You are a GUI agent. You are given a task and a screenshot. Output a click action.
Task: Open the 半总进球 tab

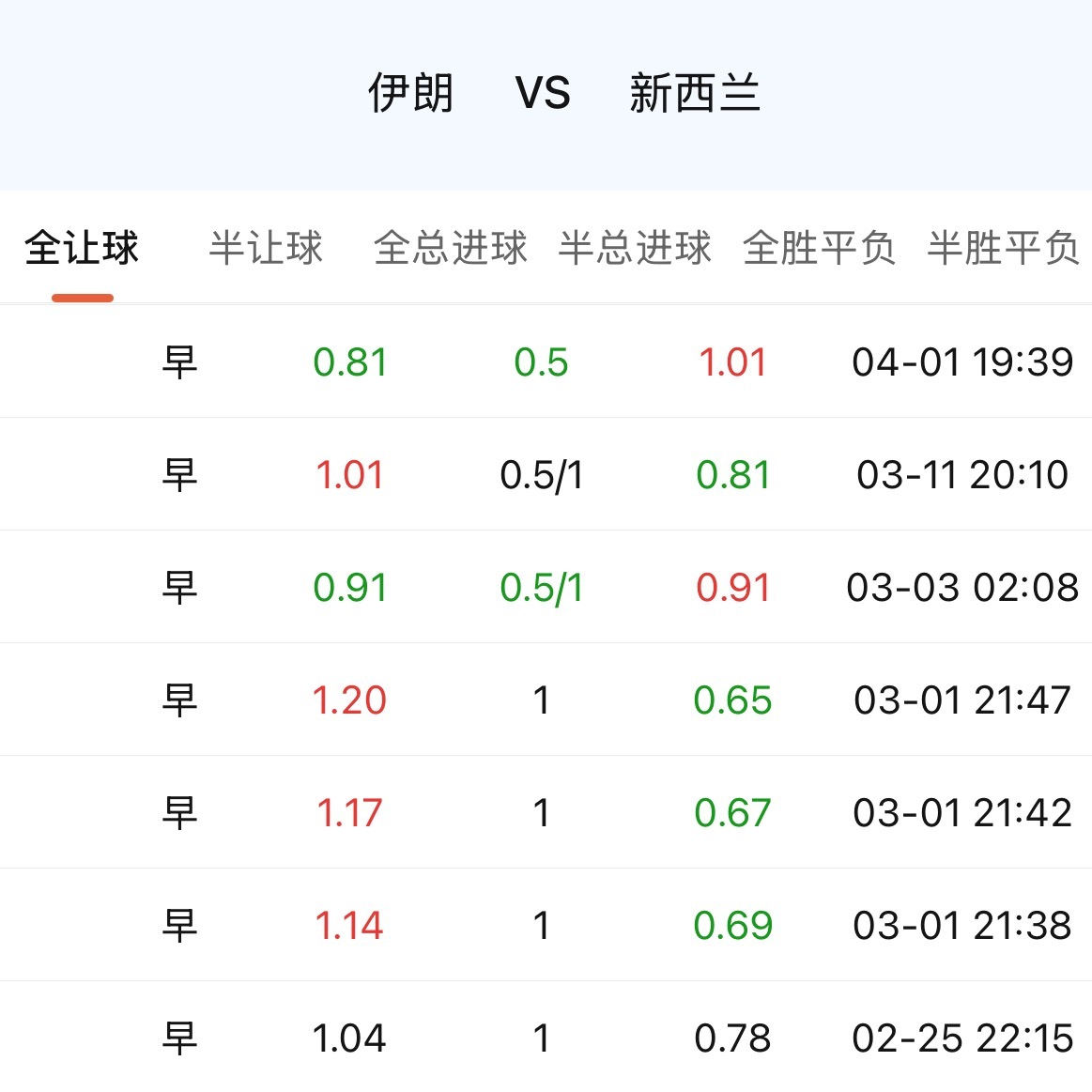635,247
